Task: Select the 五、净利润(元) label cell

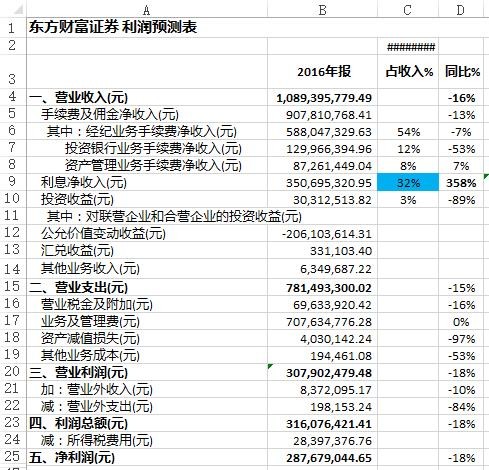Action: [147, 457]
